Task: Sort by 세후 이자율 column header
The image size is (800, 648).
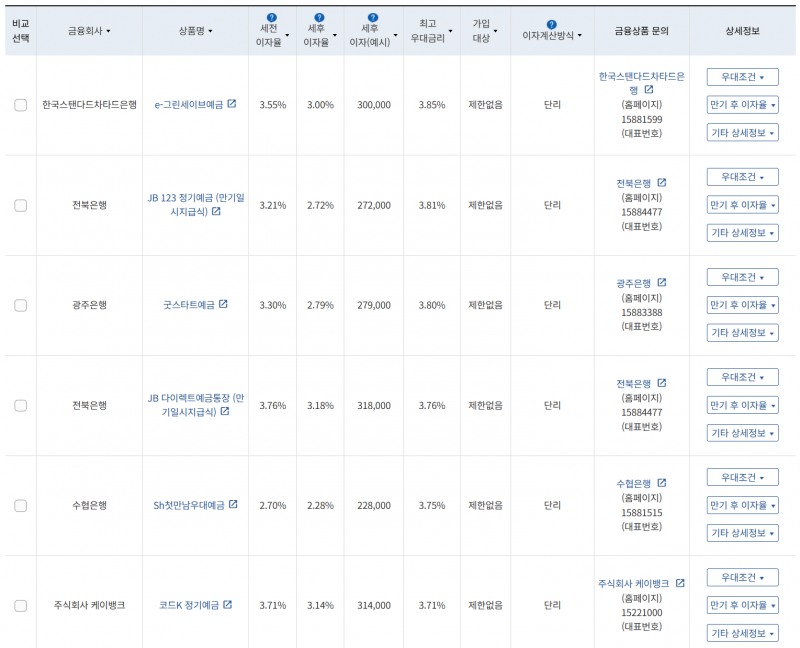Action: click(320, 35)
